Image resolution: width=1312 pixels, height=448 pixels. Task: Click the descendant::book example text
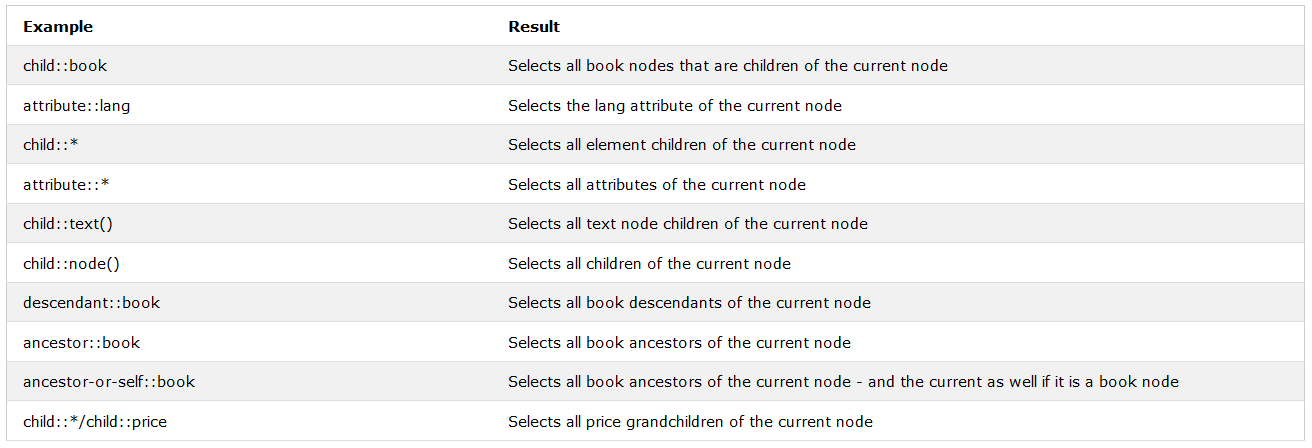[91, 303]
